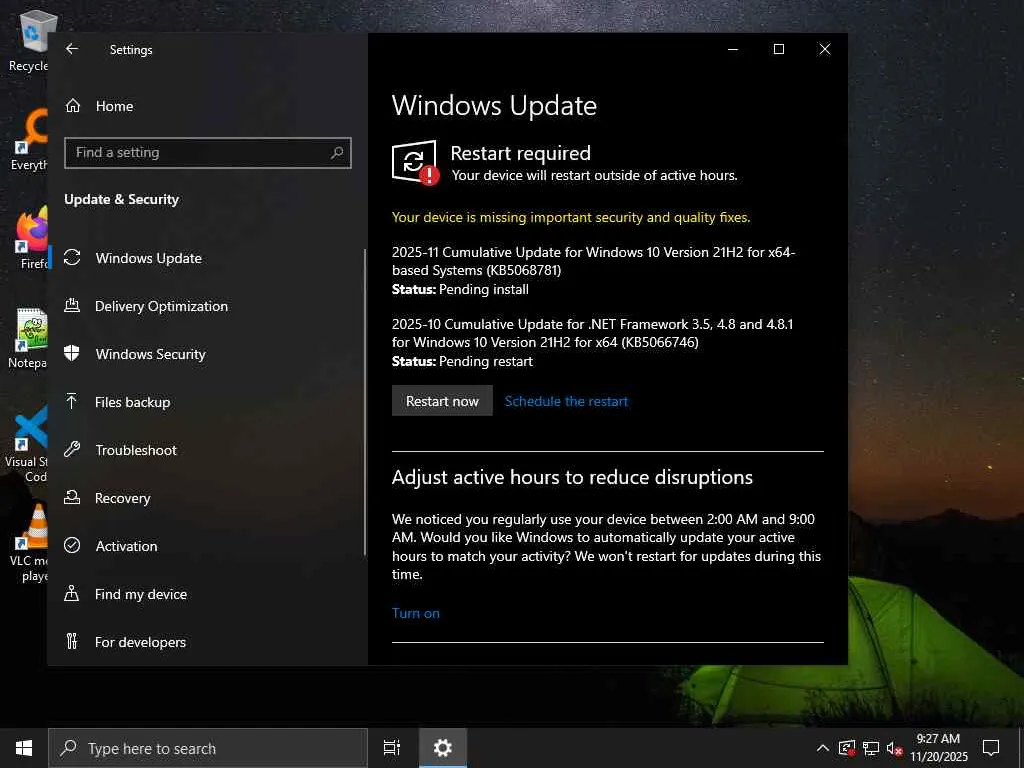The height and width of the screenshot is (768, 1024).
Task: Open the Windows Start menu
Action: (24, 748)
